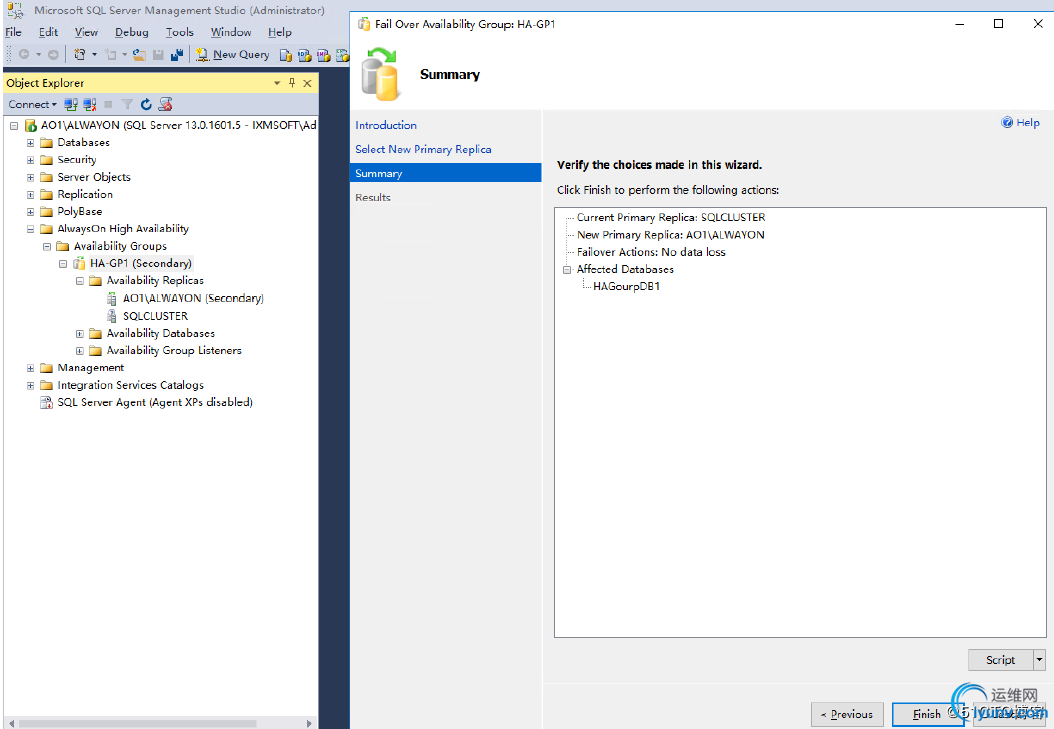This screenshot has width=1054, height=729.
Task: Expand the Availability Databases folder
Action: click(x=80, y=333)
